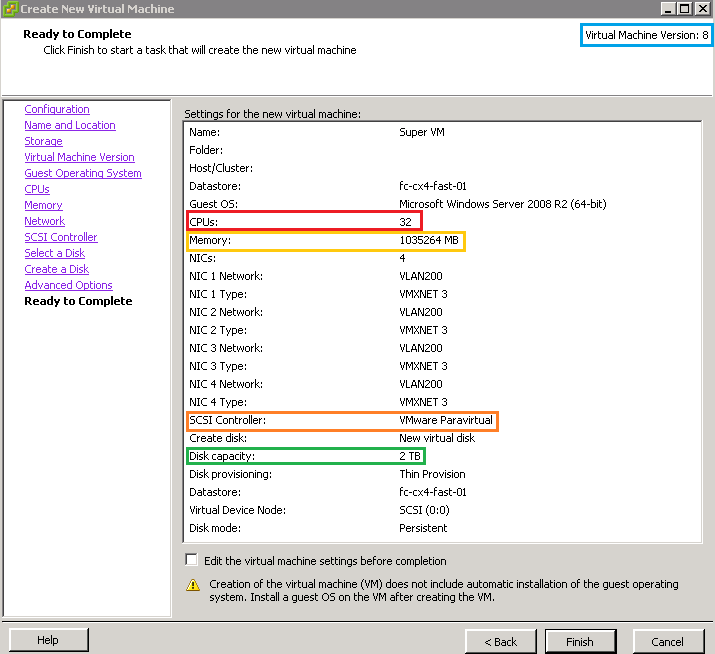Select the NIC 4 Network row

316,384
